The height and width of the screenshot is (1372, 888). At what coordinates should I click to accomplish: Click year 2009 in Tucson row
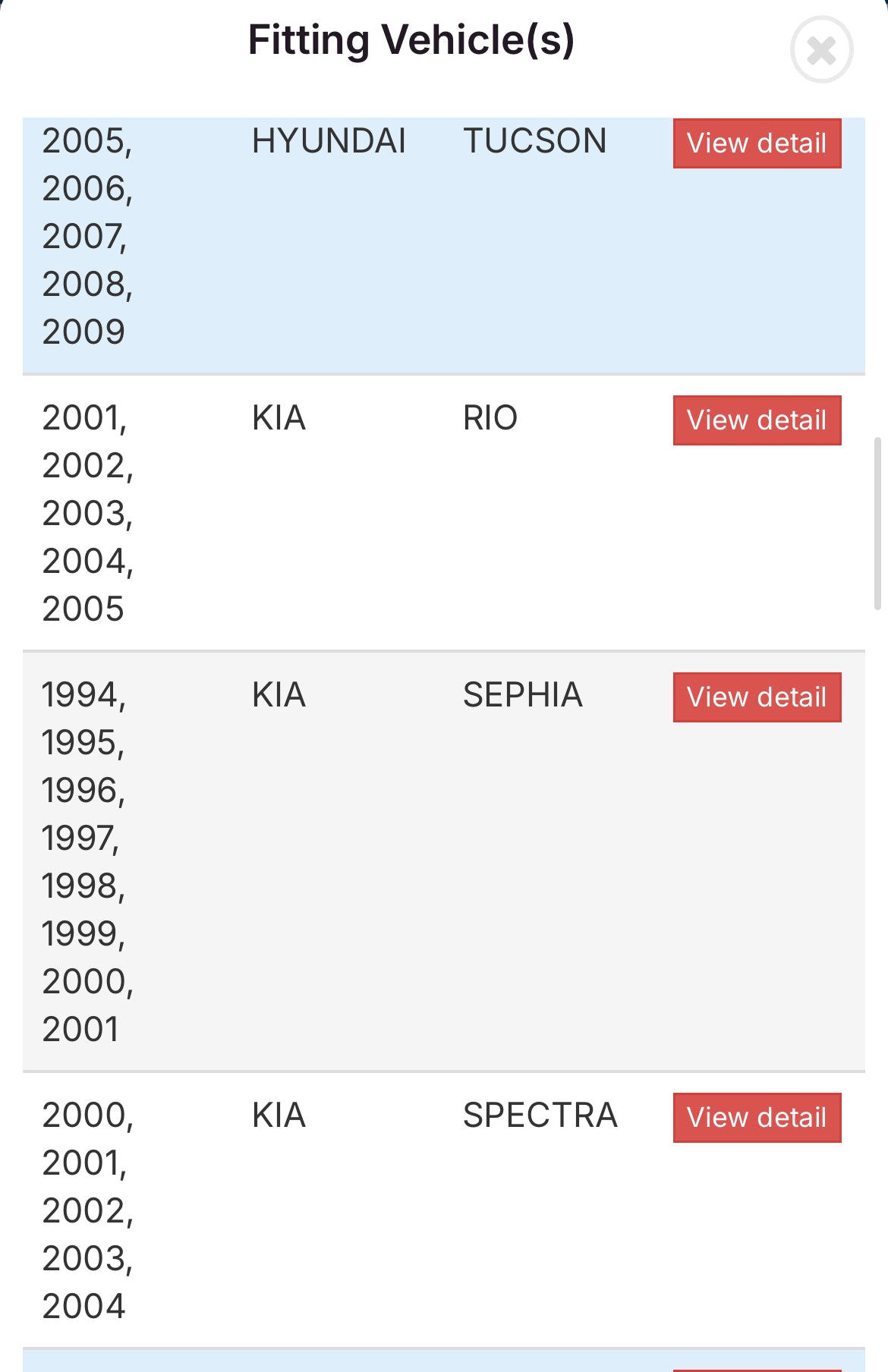tap(83, 332)
